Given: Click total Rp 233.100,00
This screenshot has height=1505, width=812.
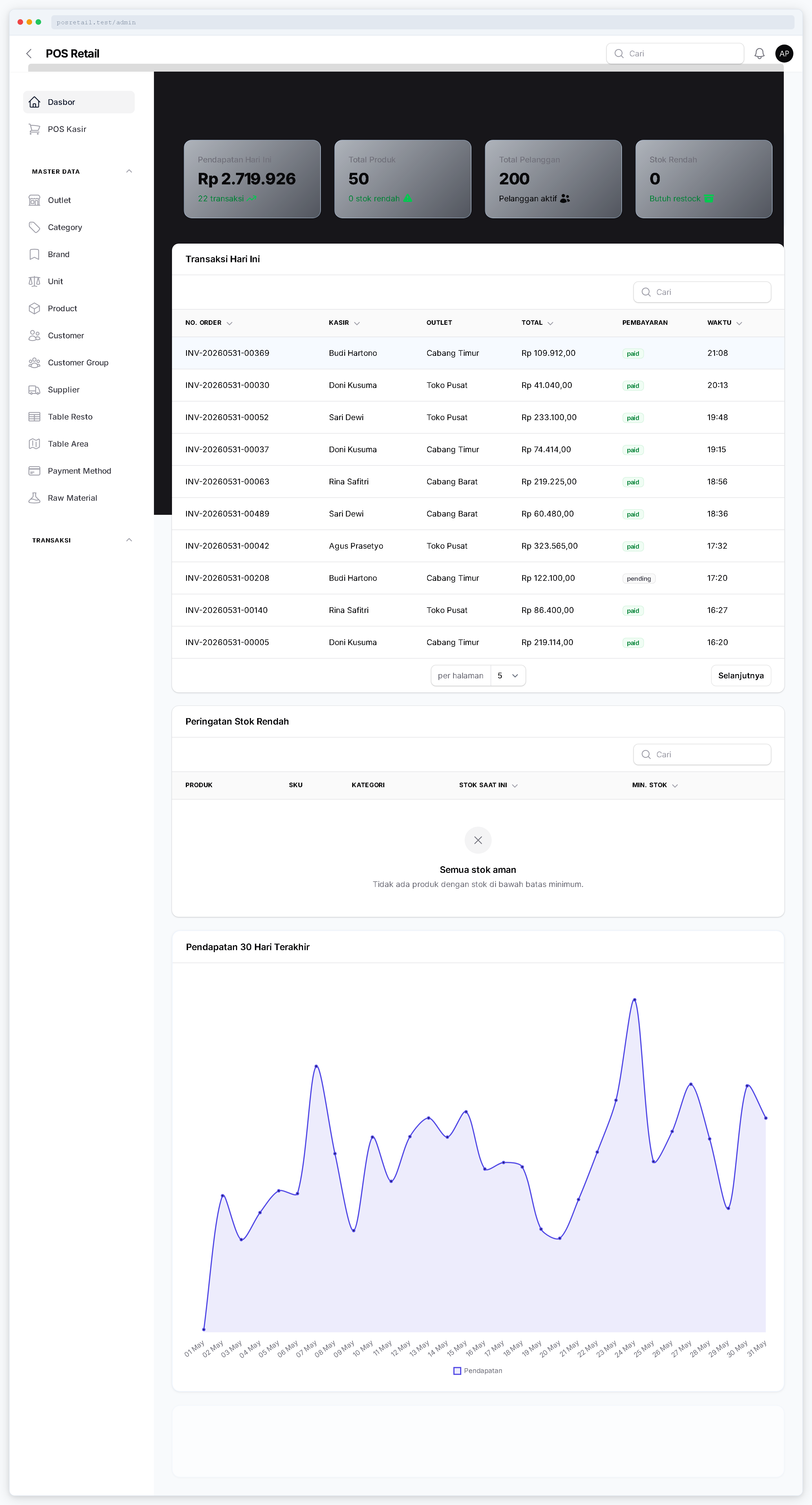Looking at the screenshot, I should tap(549, 417).
